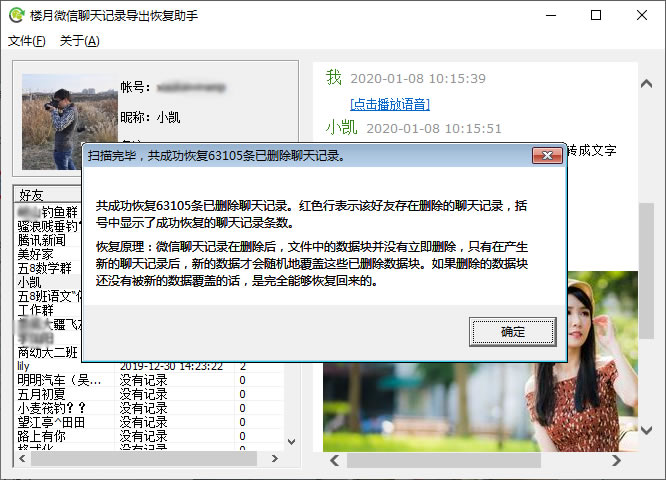Select the 五月初夏 friend row
Viewport: 666px width, 480px height.
150,394
